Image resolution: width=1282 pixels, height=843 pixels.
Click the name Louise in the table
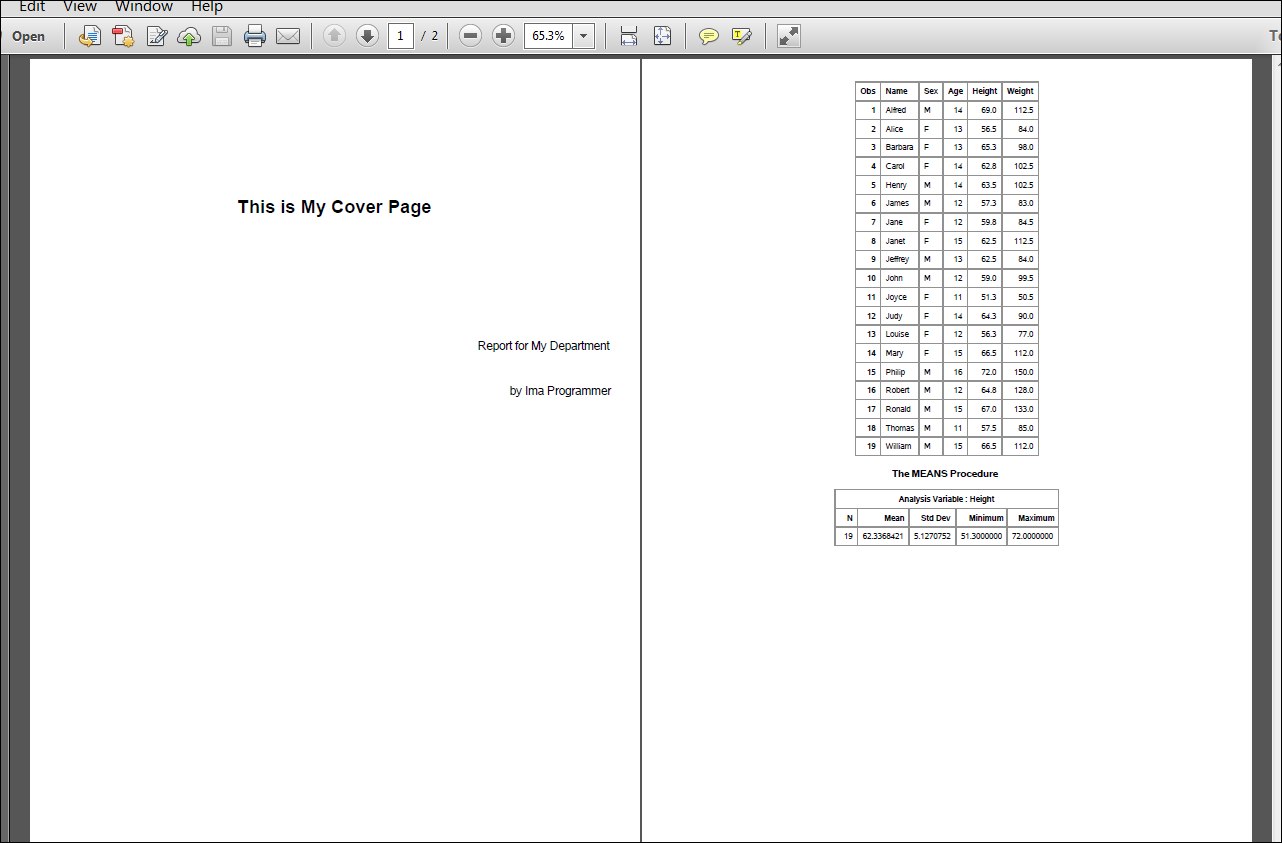point(897,334)
